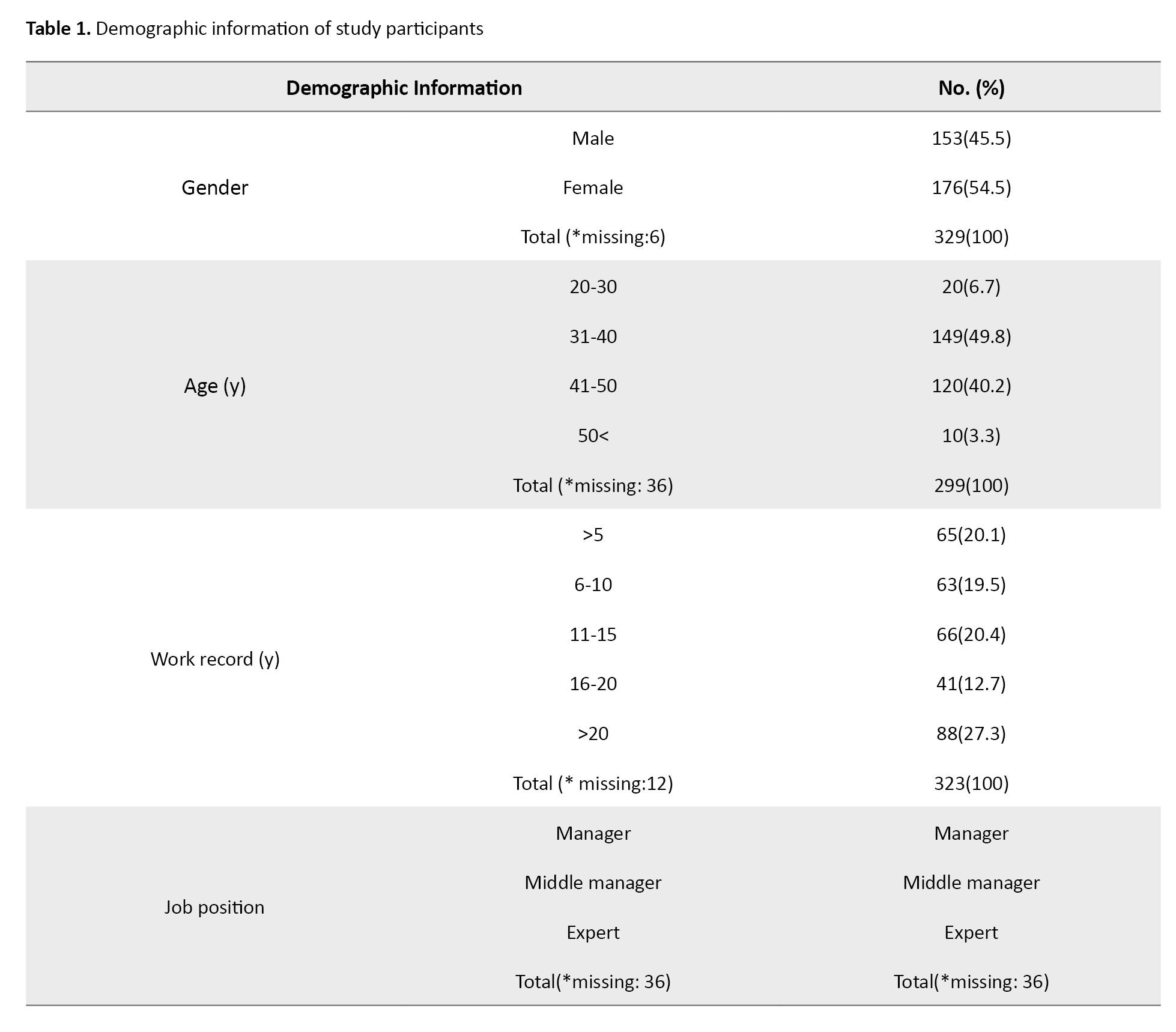Click the value 65(20.1)
This screenshot has height=1032, width=1176.
(x=971, y=535)
